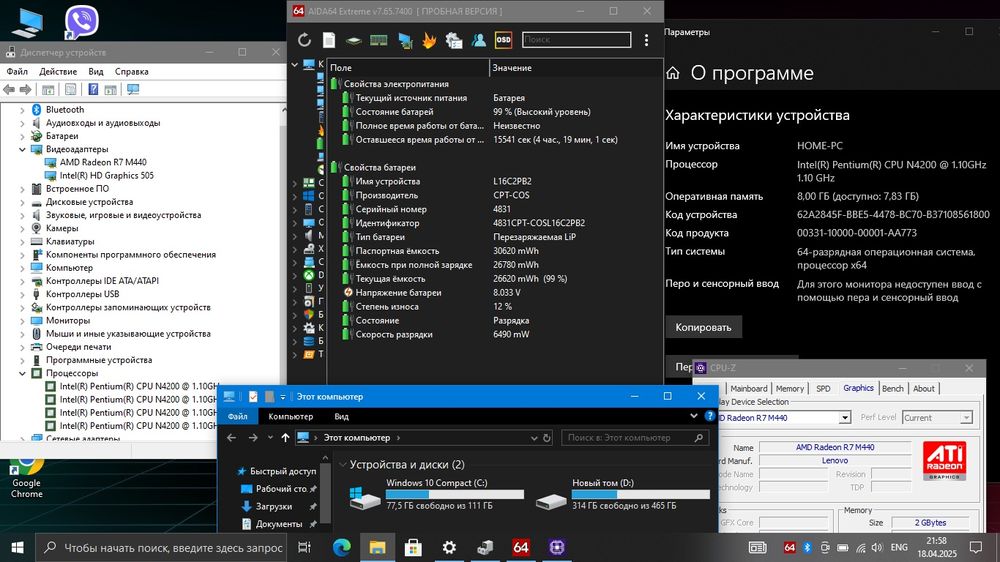Viewport: 1000px width, 562px height.
Task: Open Файл menu in Device Manager
Action: click(17, 71)
